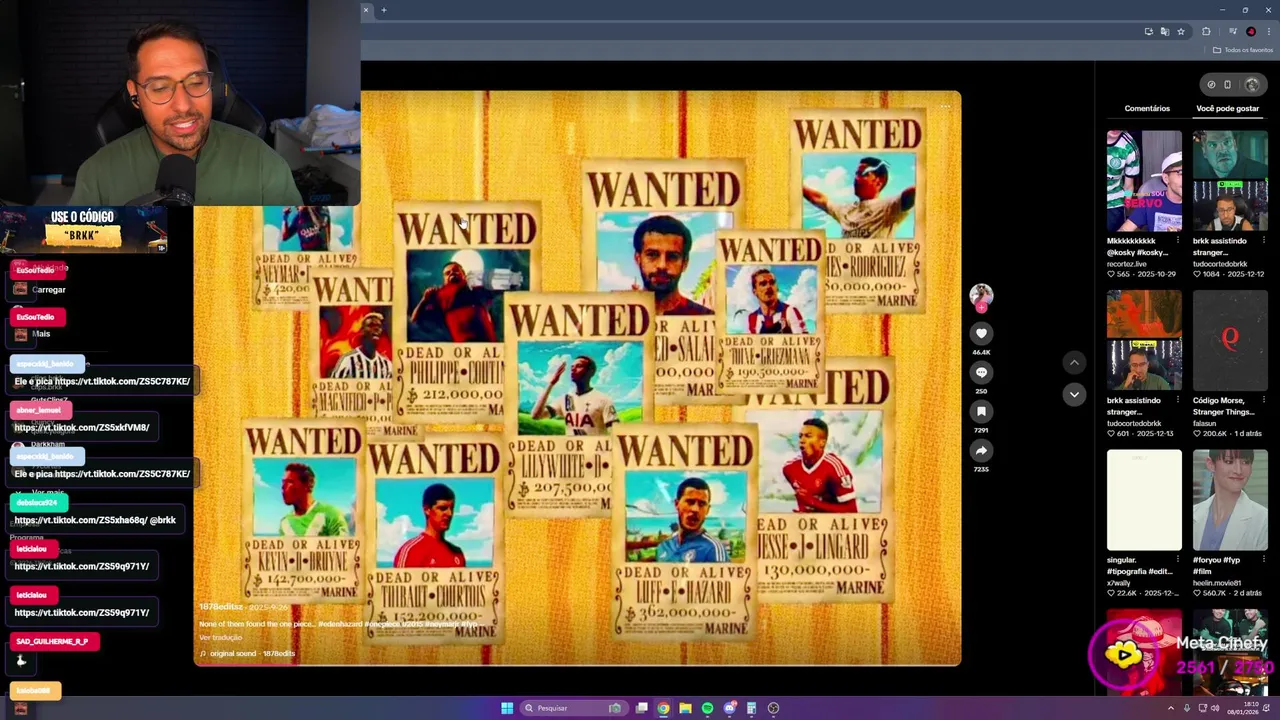The height and width of the screenshot is (720, 1280).
Task: Open the singular. #tipografia video thumbnail
Action: 1144,500
